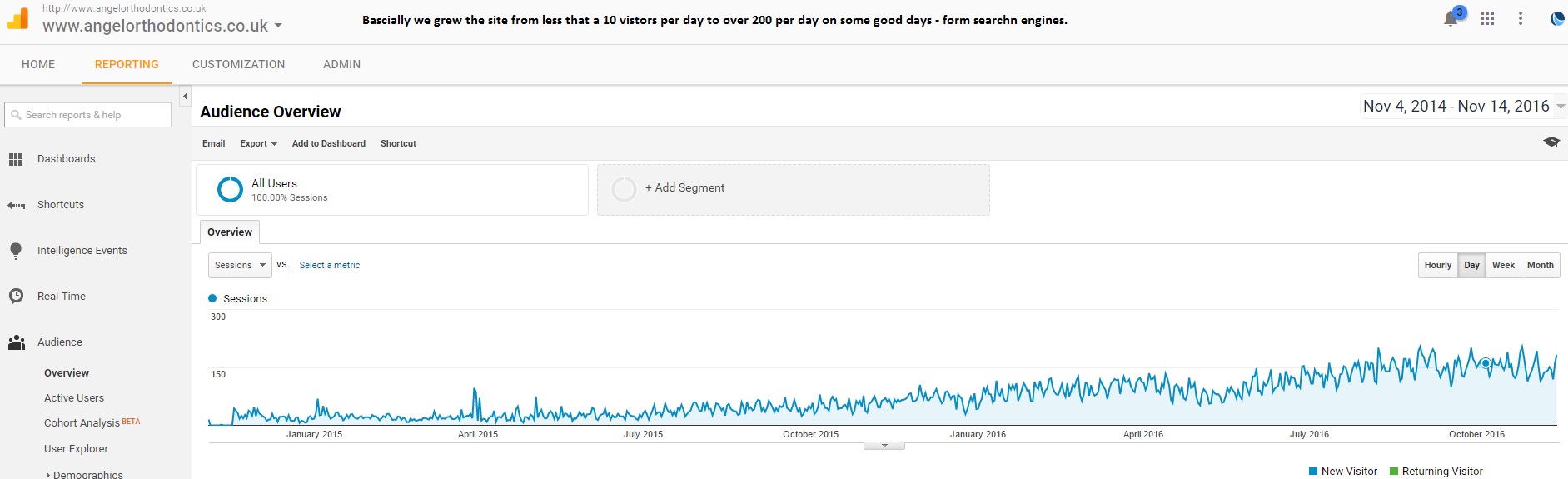Click the Search reports & help field
Image resolution: width=1568 pixels, height=479 pixels.
(x=88, y=115)
